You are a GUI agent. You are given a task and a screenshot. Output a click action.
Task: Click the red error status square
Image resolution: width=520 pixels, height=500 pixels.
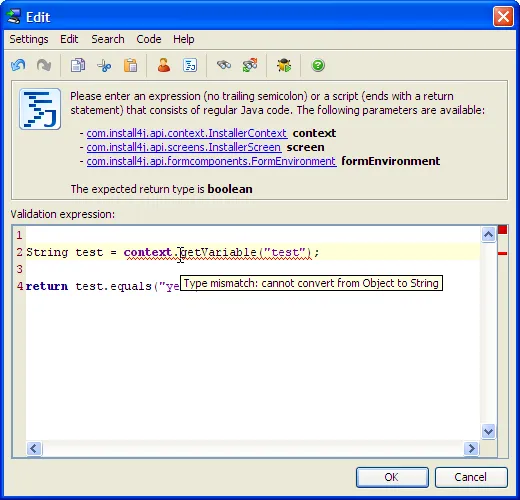coord(503,230)
